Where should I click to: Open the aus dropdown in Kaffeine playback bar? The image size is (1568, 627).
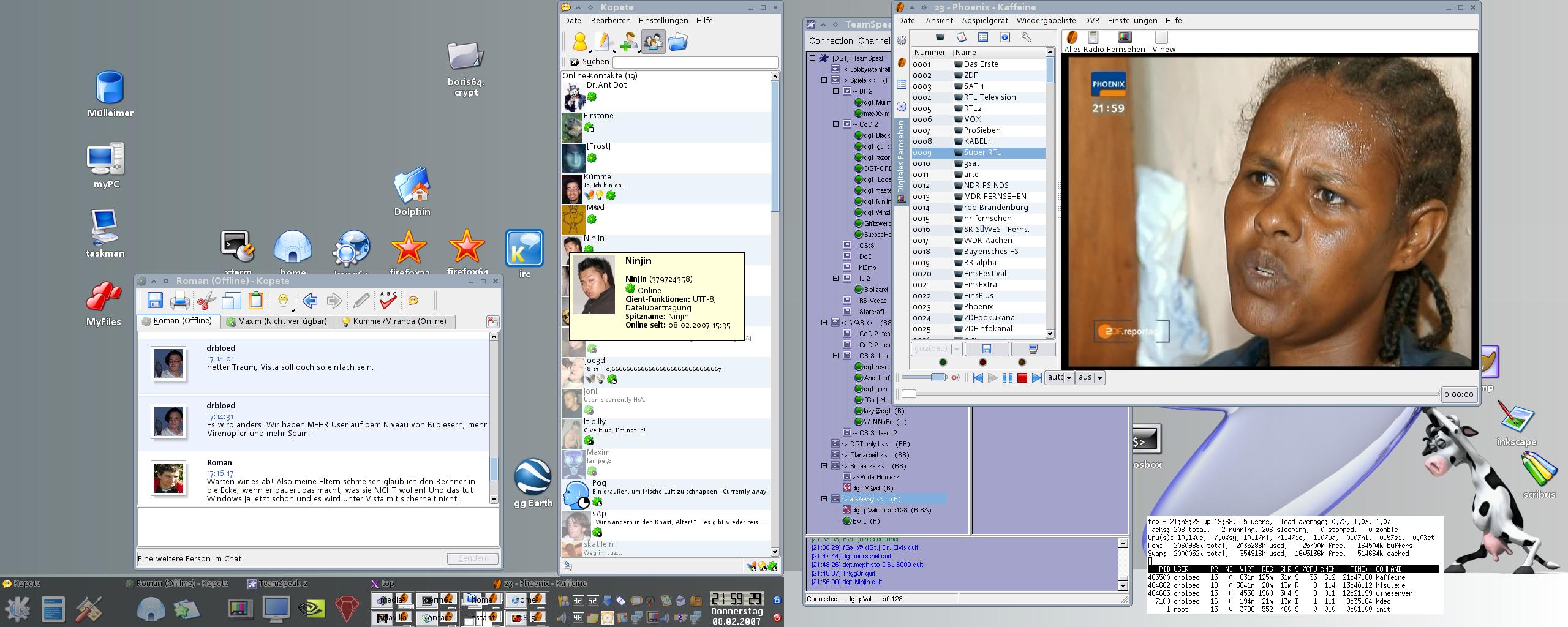click(1090, 377)
